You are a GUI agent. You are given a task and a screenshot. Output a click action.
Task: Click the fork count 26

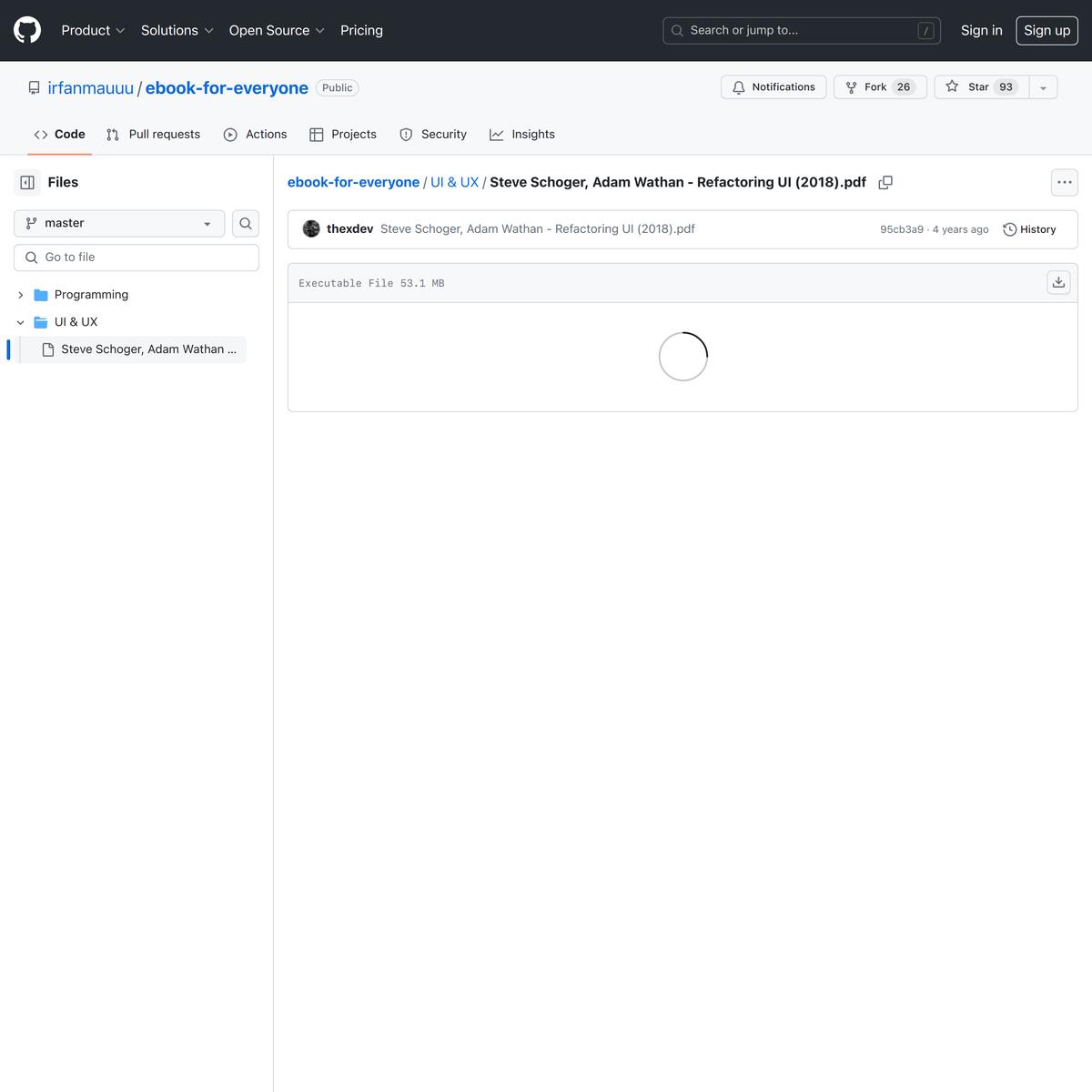pos(903,87)
